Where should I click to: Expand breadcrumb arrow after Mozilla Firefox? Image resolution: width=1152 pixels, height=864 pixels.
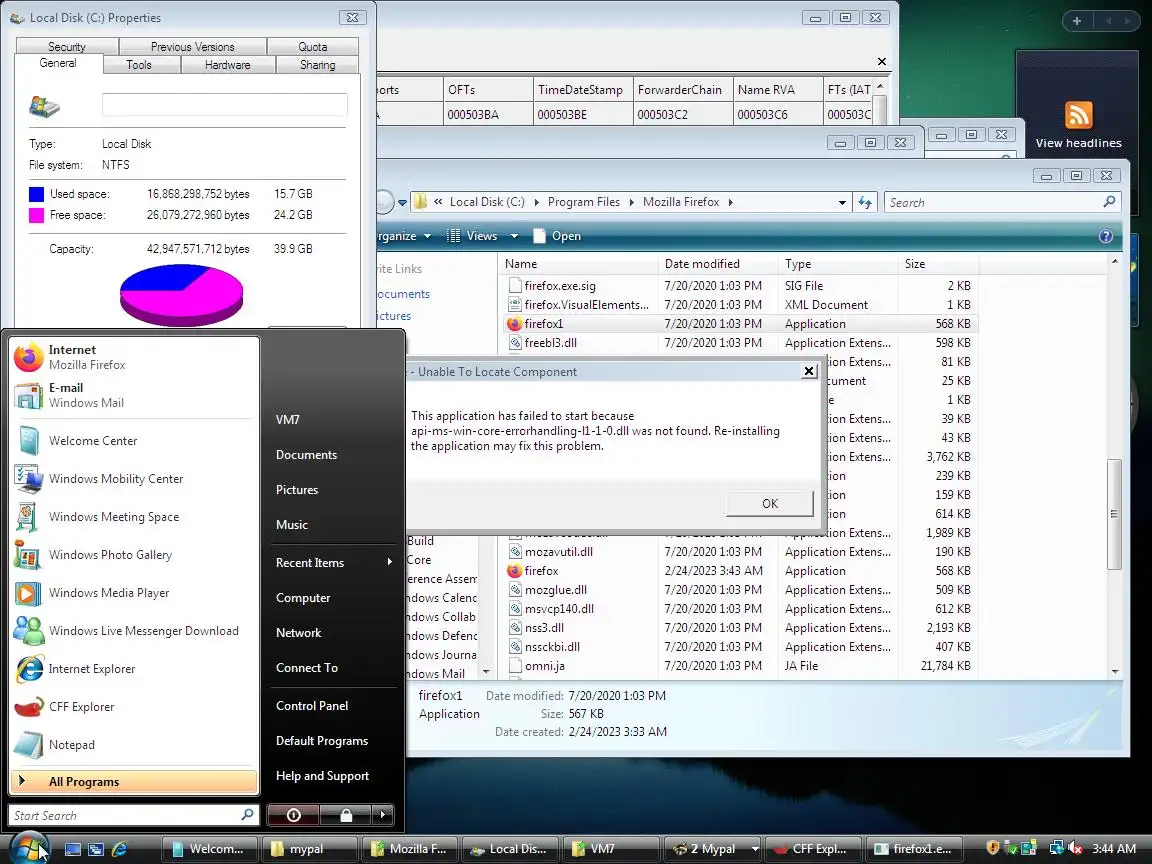730,202
